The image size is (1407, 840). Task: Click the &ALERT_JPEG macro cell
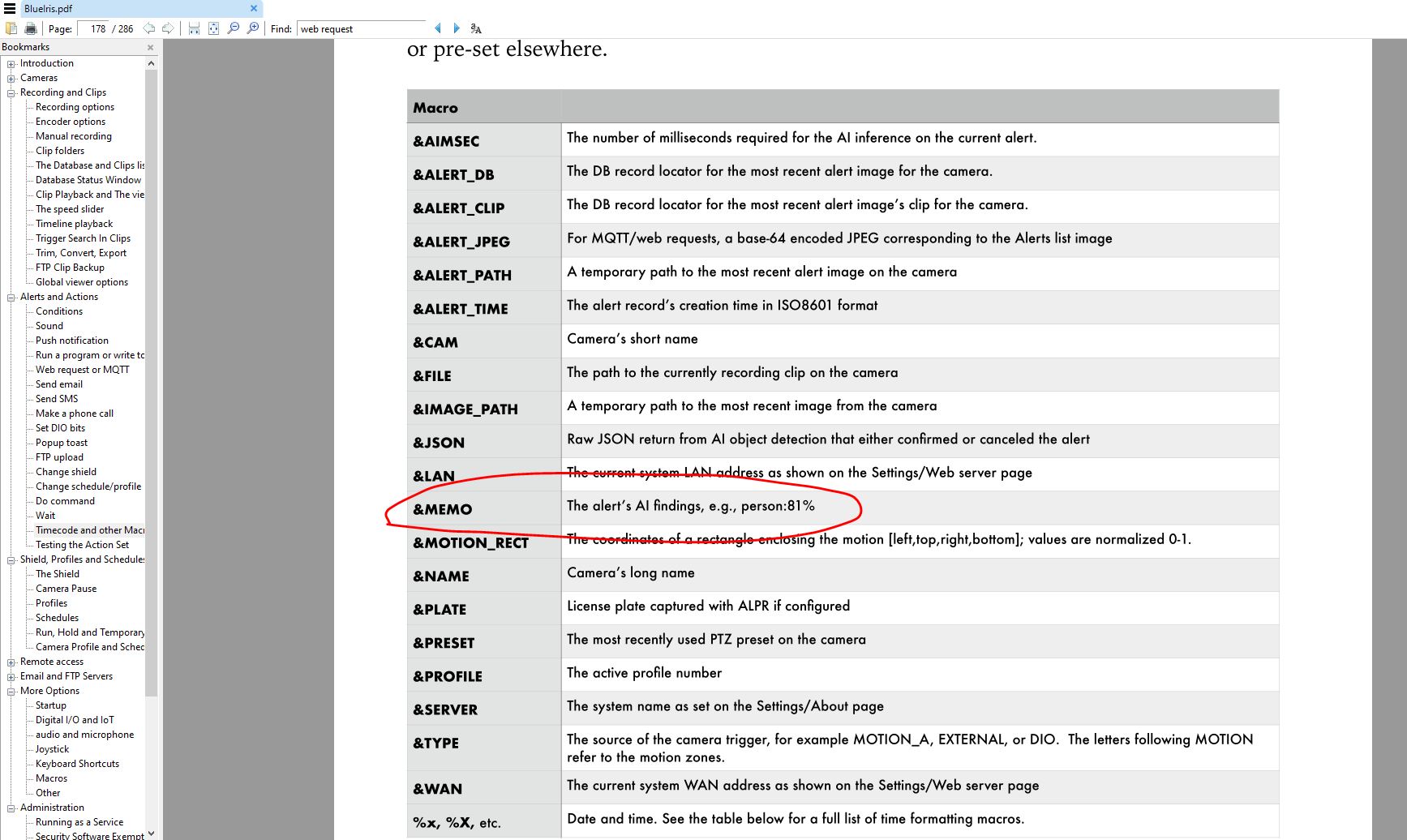484,241
